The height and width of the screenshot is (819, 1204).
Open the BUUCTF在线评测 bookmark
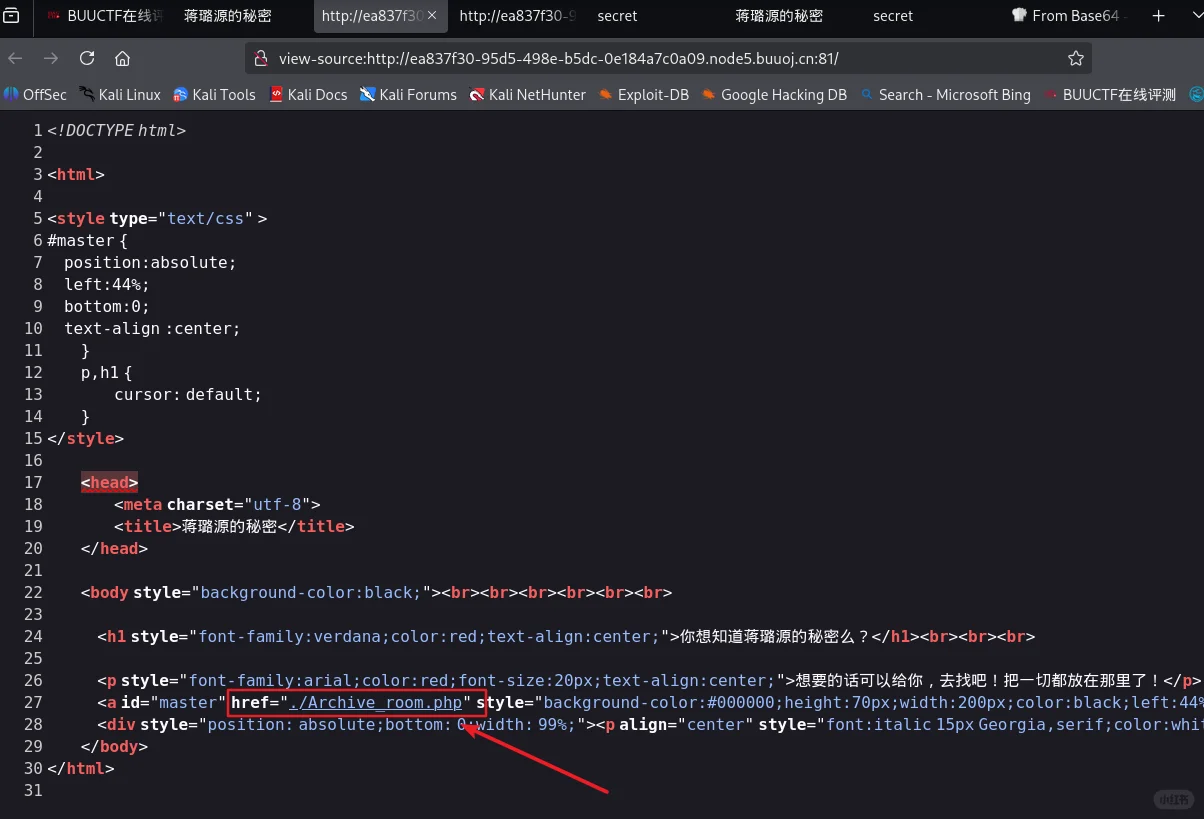1110,94
